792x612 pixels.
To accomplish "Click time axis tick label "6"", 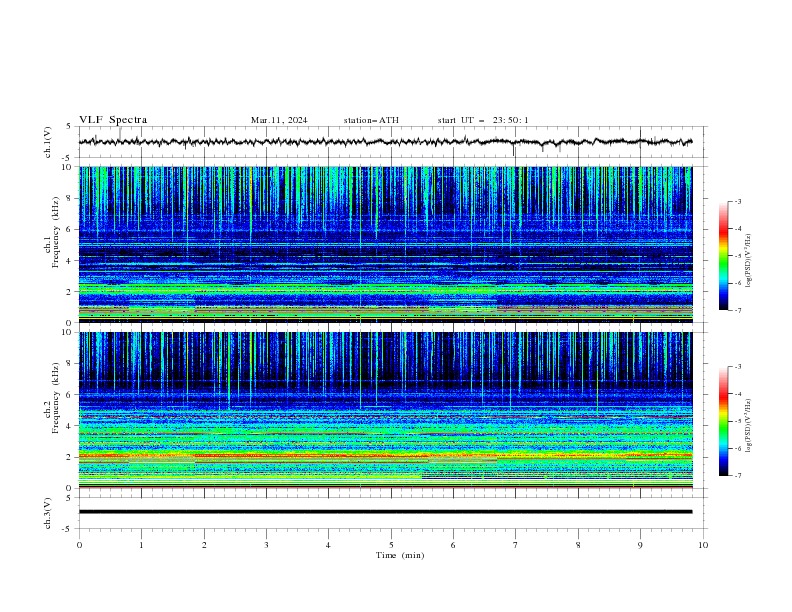I will tap(453, 545).
